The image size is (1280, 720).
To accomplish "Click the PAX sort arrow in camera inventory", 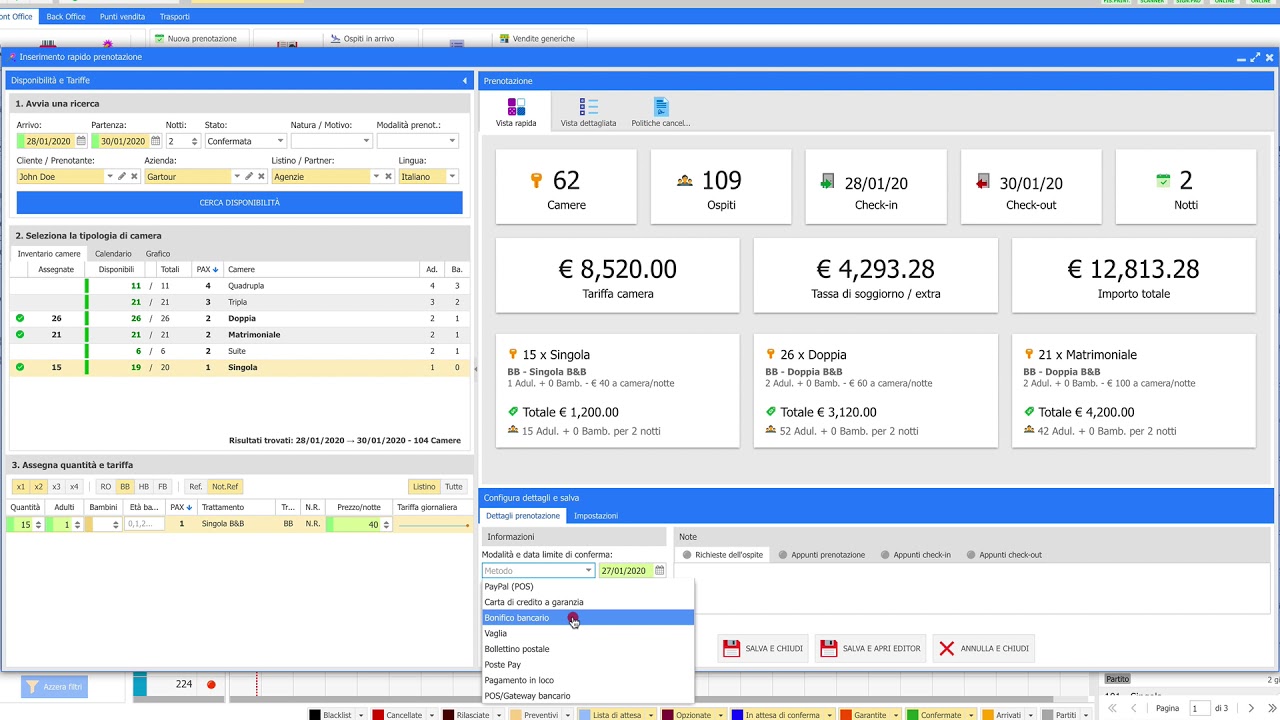I will [215, 269].
